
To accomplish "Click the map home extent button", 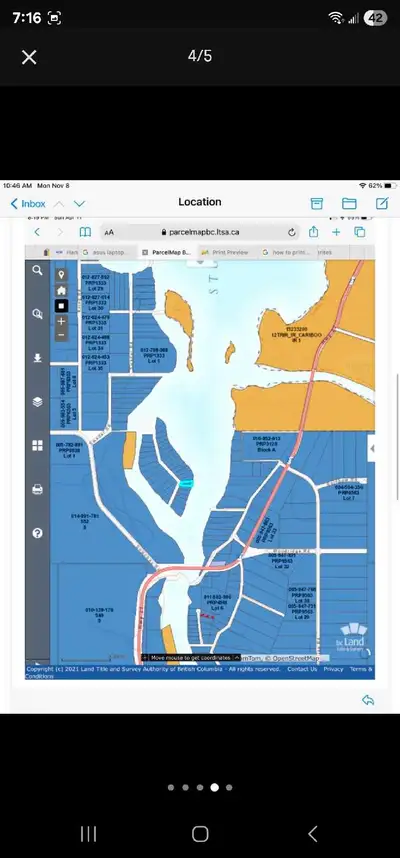I will pyautogui.click(x=61, y=291).
